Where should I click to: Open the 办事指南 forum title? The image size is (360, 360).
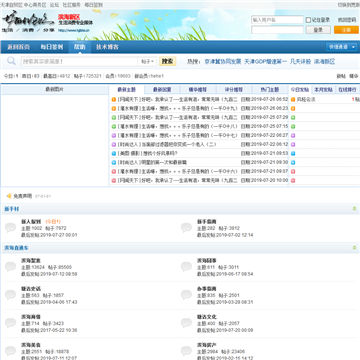207,289
